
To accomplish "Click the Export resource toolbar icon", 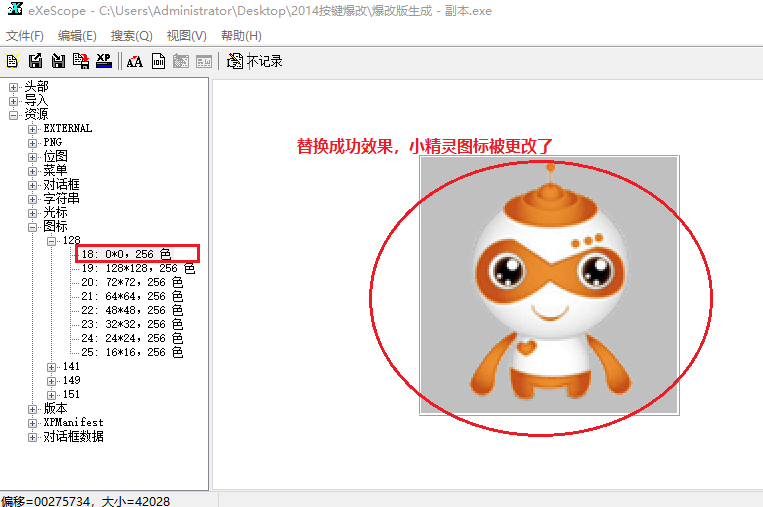I will pos(80,61).
